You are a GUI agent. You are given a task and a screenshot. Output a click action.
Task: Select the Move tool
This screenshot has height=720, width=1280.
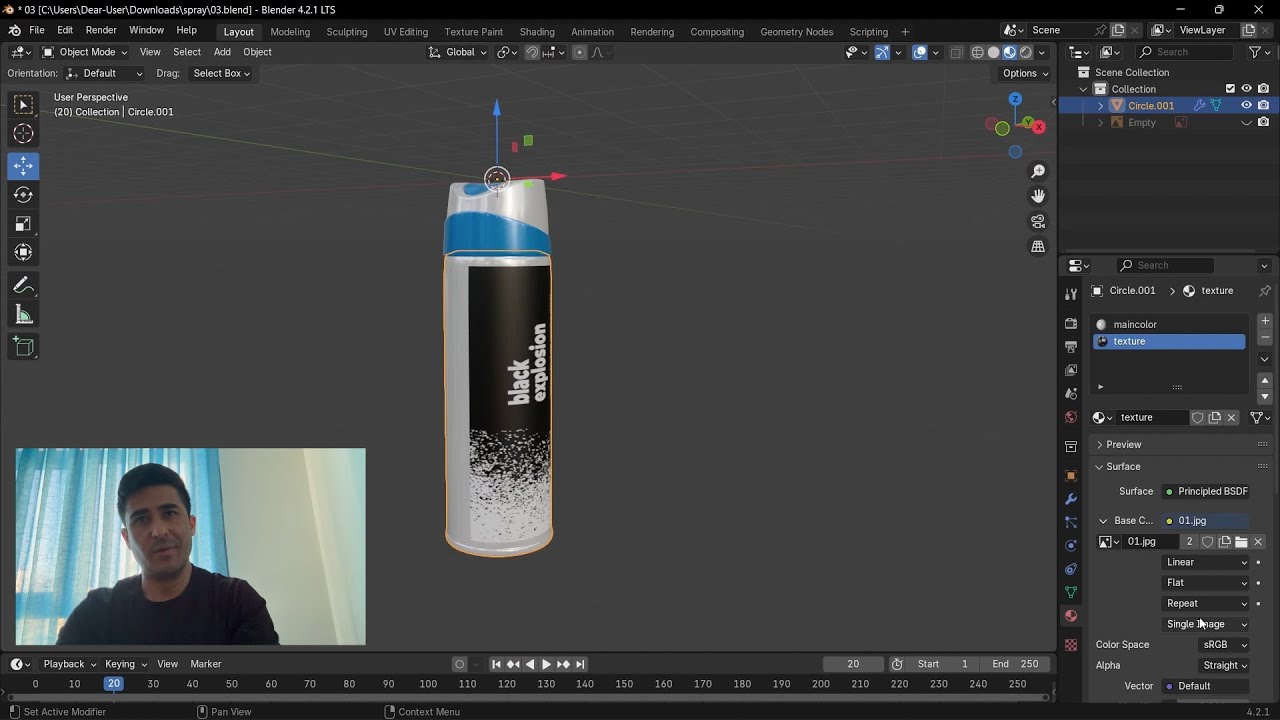coord(23,166)
